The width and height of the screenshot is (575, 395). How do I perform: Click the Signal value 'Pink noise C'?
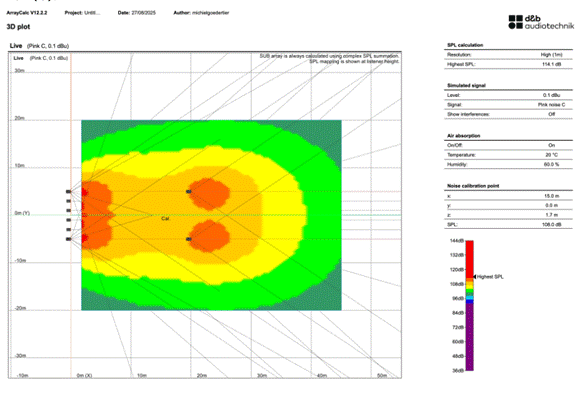point(551,105)
